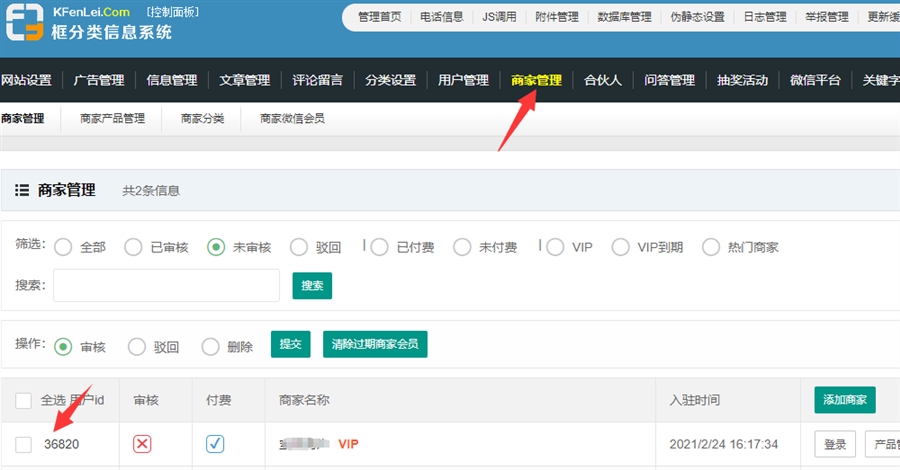Check the box for user 36820
900x470 pixels.
click(24, 444)
